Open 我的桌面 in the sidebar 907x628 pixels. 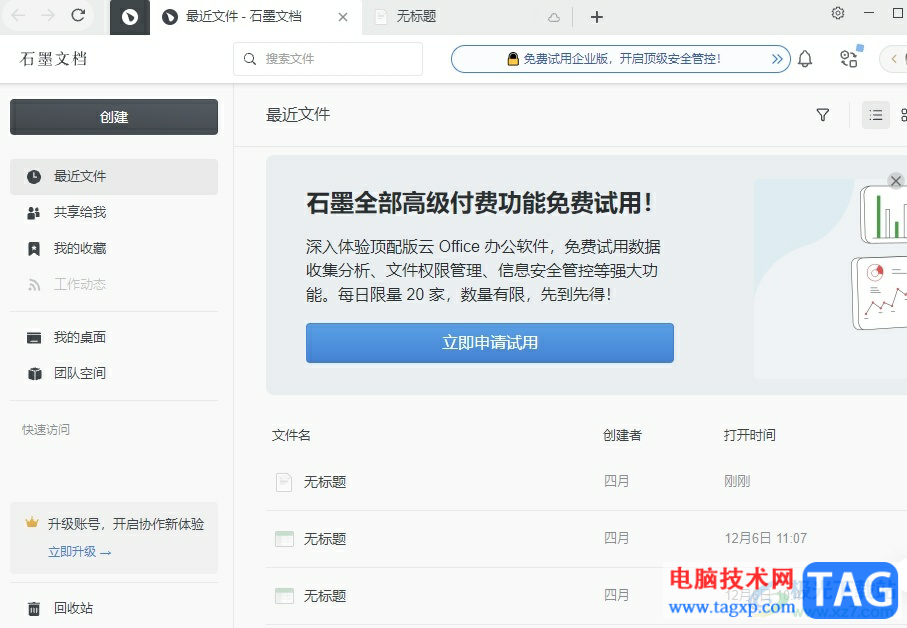(114, 337)
